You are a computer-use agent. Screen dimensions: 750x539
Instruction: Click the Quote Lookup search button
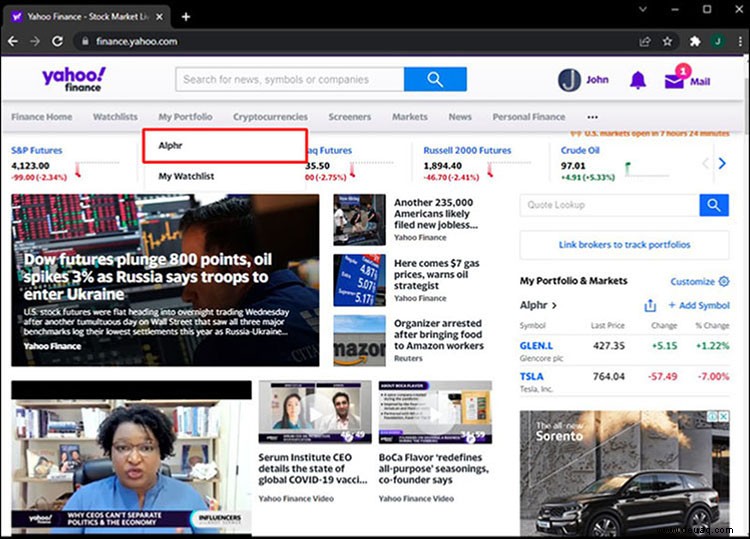(714, 205)
